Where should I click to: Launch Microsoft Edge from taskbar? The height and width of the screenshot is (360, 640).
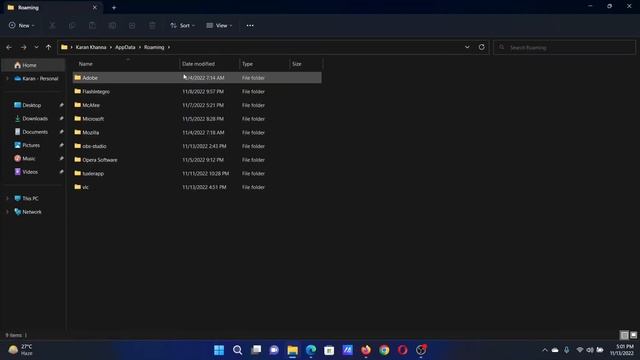[311, 350]
